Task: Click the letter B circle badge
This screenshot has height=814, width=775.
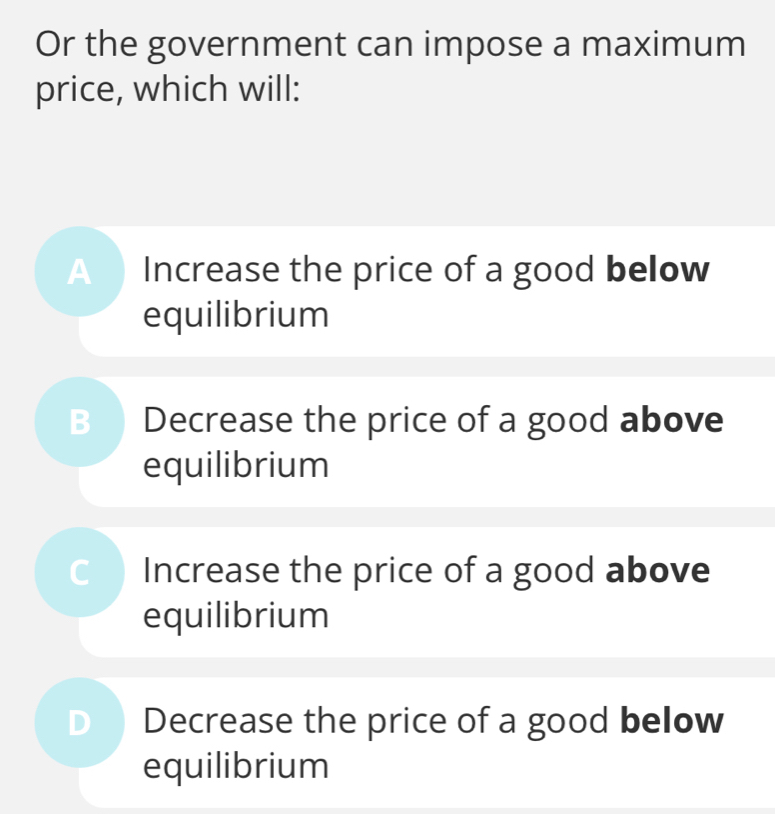Action: (79, 422)
